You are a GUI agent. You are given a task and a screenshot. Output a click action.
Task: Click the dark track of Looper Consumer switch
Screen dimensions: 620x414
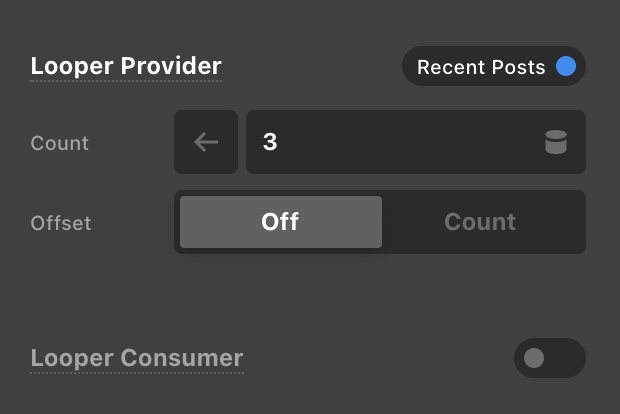tap(565, 358)
